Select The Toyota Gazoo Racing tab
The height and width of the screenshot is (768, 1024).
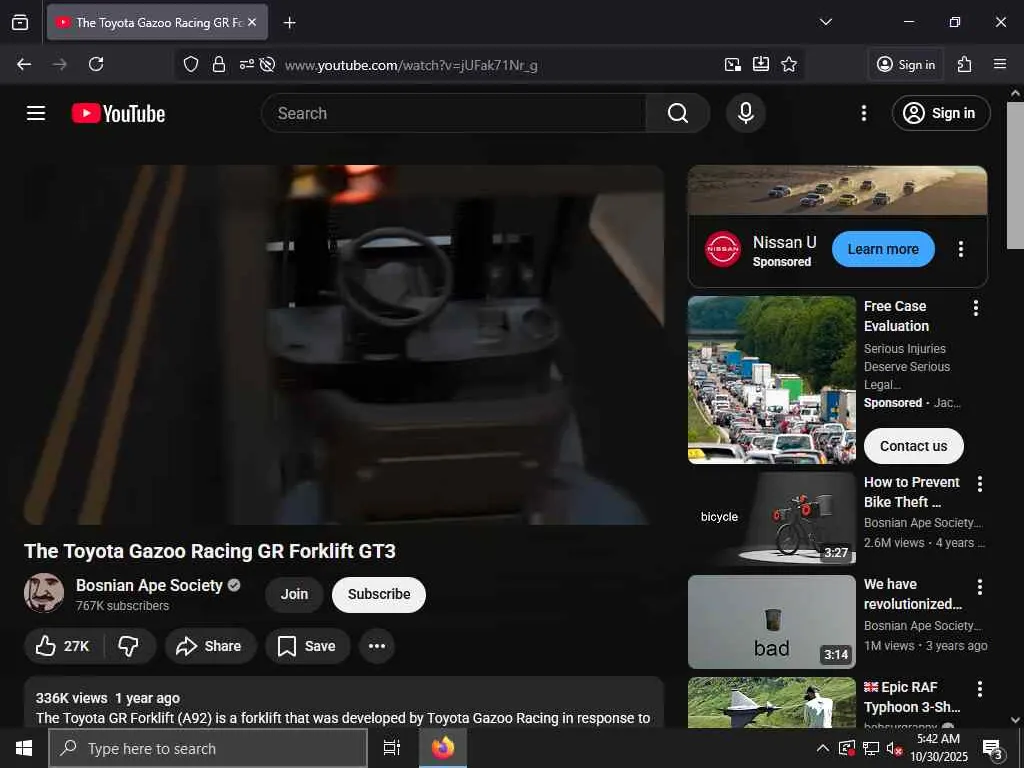157,22
